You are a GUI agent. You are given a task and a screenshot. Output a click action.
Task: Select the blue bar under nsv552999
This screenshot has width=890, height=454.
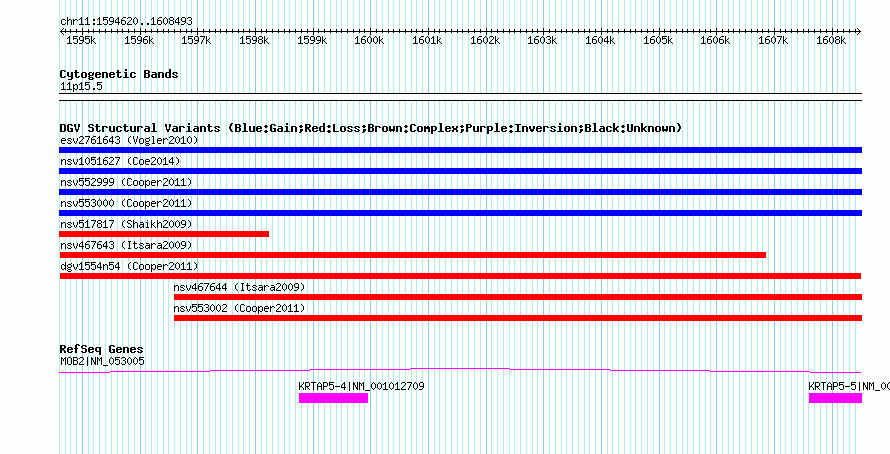tap(461, 192)
